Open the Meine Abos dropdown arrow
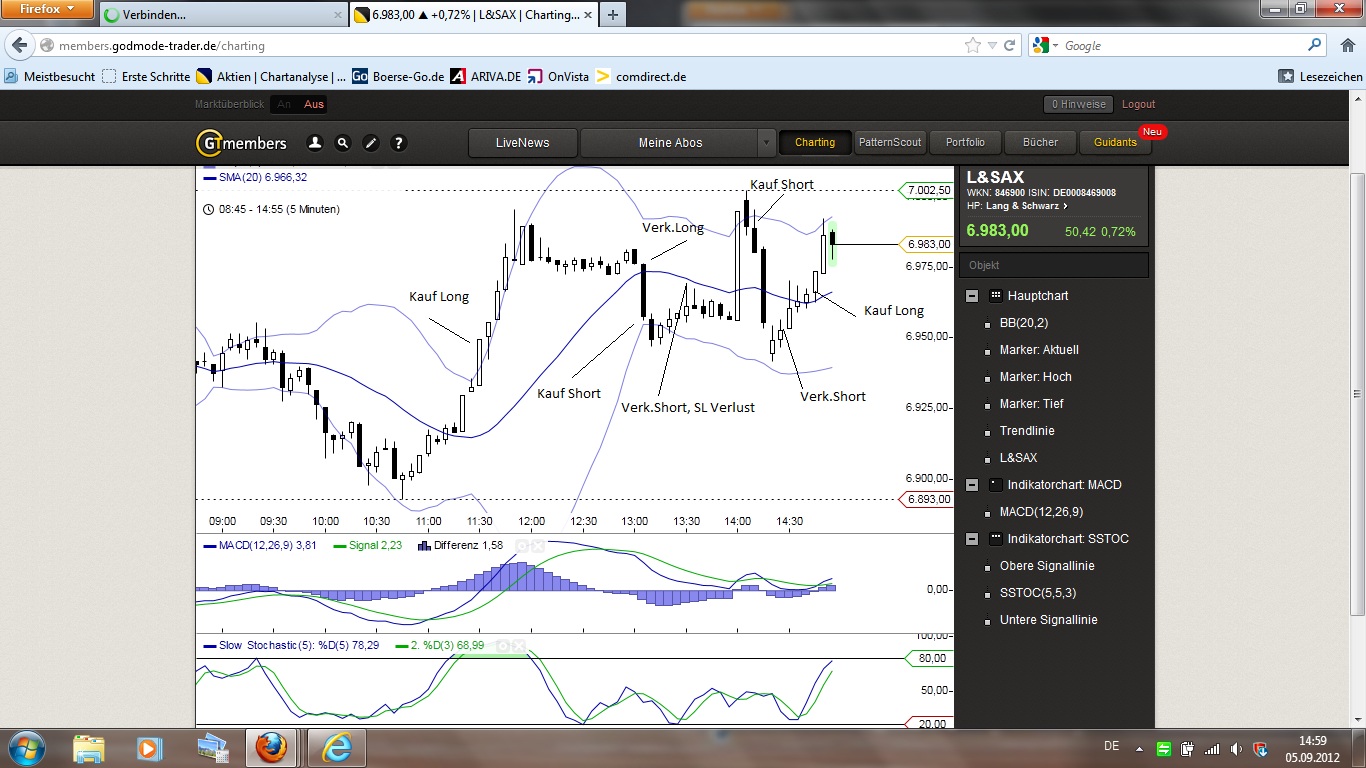Viewport: 1366px width, 768px height. 766,143
